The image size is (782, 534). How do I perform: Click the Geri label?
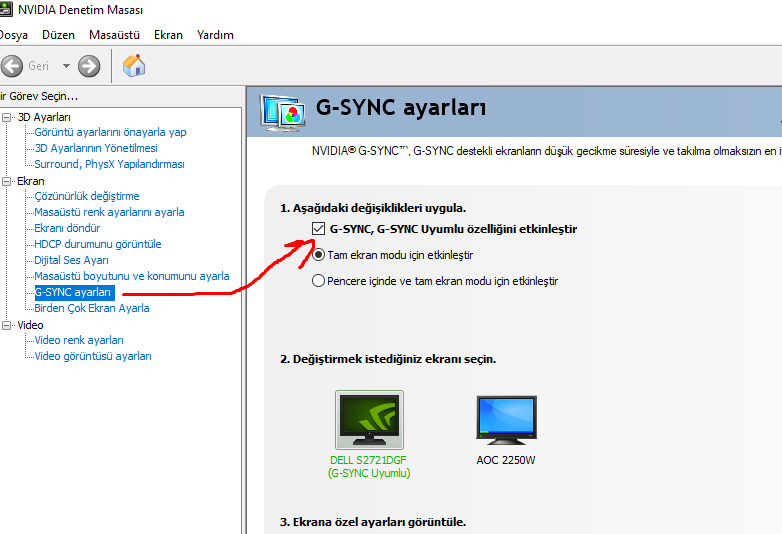click(x=38, y=66)
